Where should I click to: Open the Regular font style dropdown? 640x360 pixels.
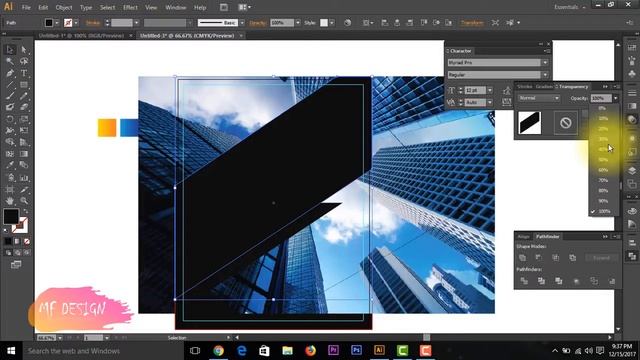[545, 75]
